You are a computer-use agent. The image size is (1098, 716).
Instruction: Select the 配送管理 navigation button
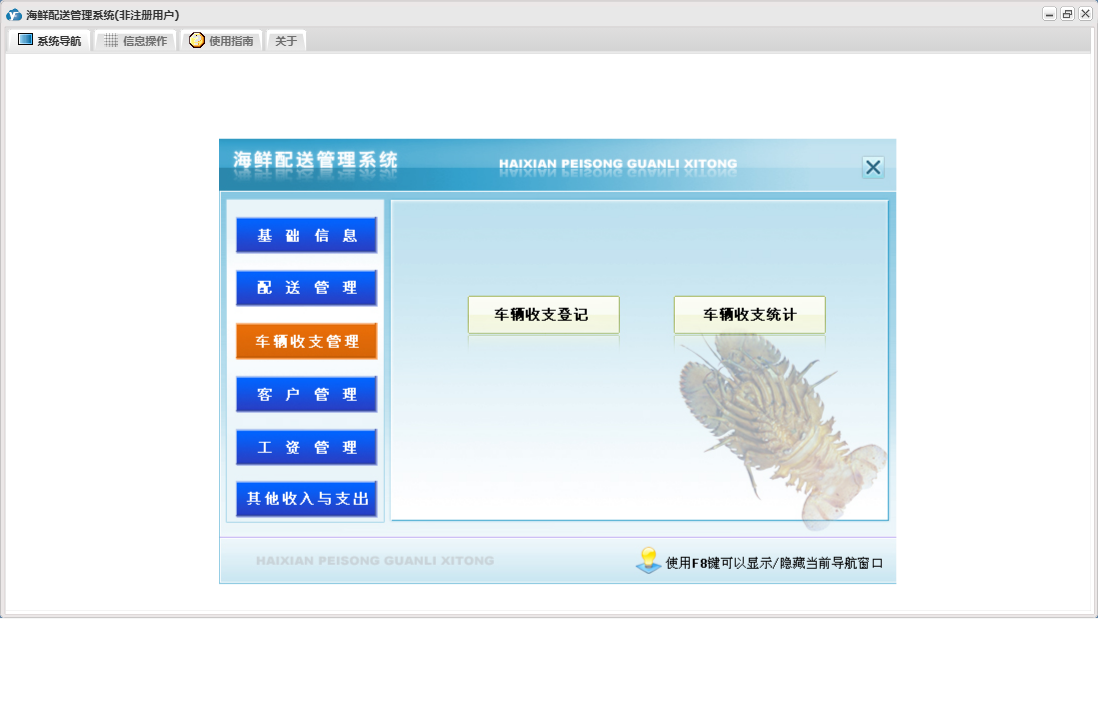tap(307, 288)
